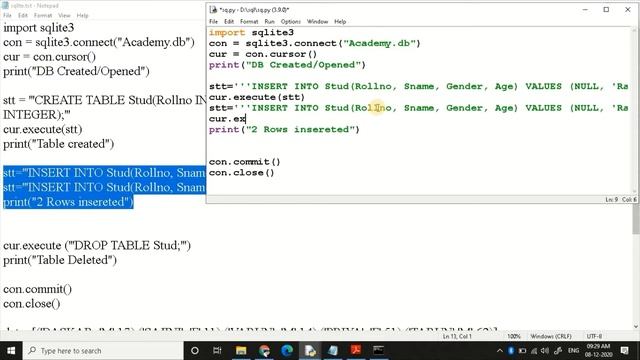Open Notepad's File menu

7,16
